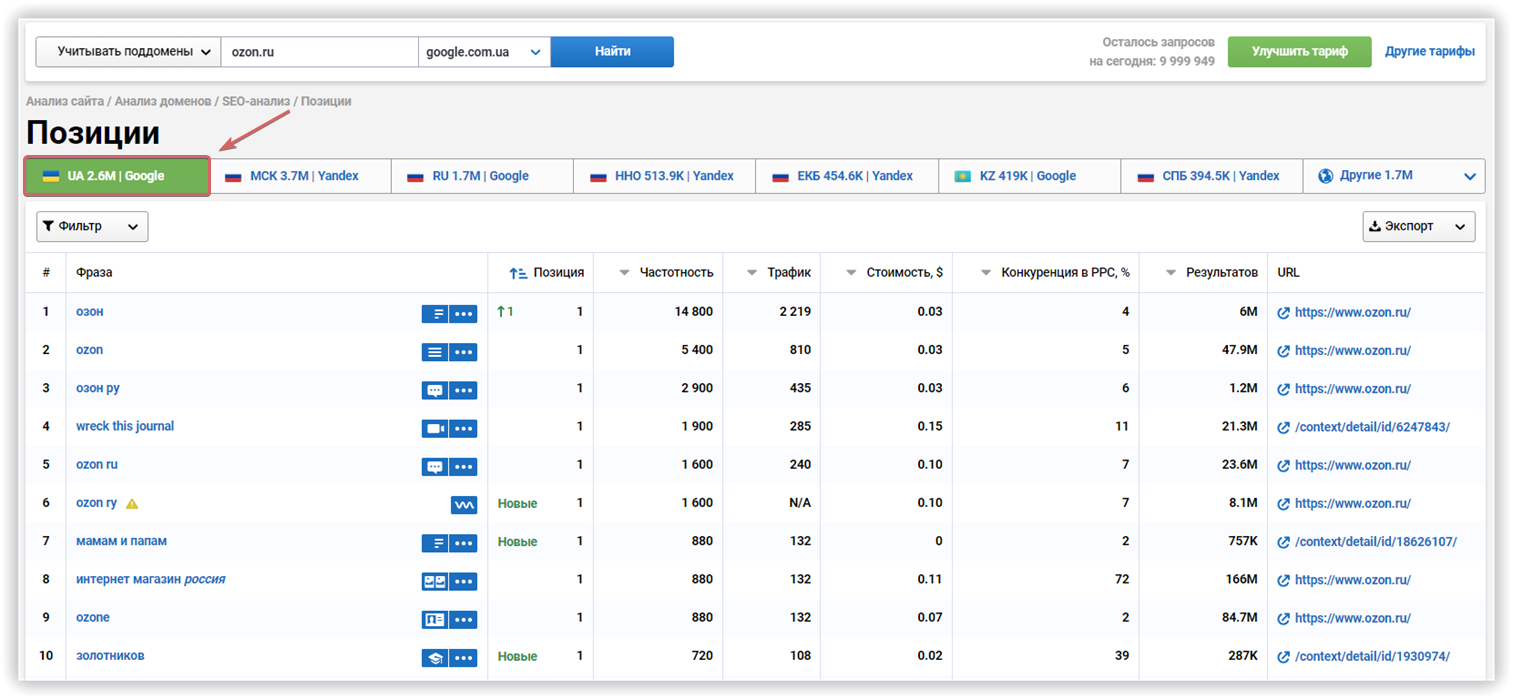Viewport: 1513px width, 699px height.
Task: Open the Учитывать поддомены dropdown
Action: [x=128, y=52]
